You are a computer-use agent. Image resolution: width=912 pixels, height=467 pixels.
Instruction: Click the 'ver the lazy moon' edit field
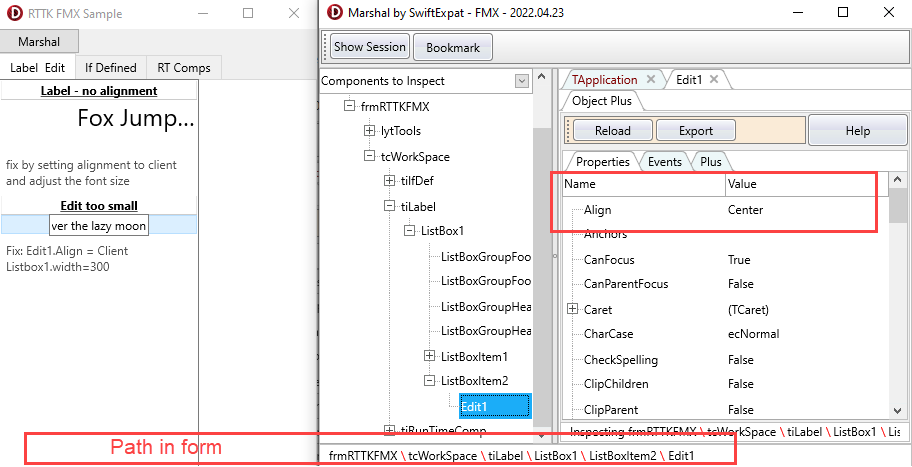click(x=99, y=226)
